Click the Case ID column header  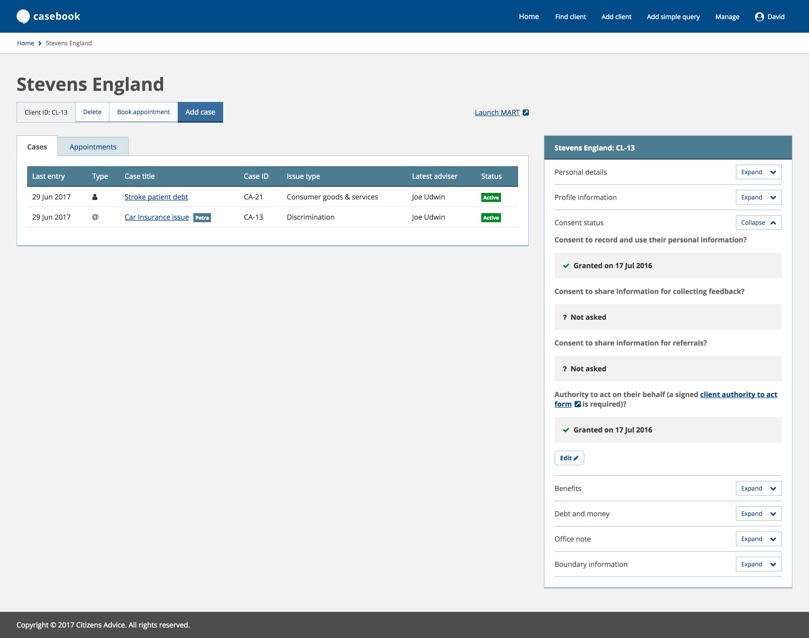click(256, 176)
